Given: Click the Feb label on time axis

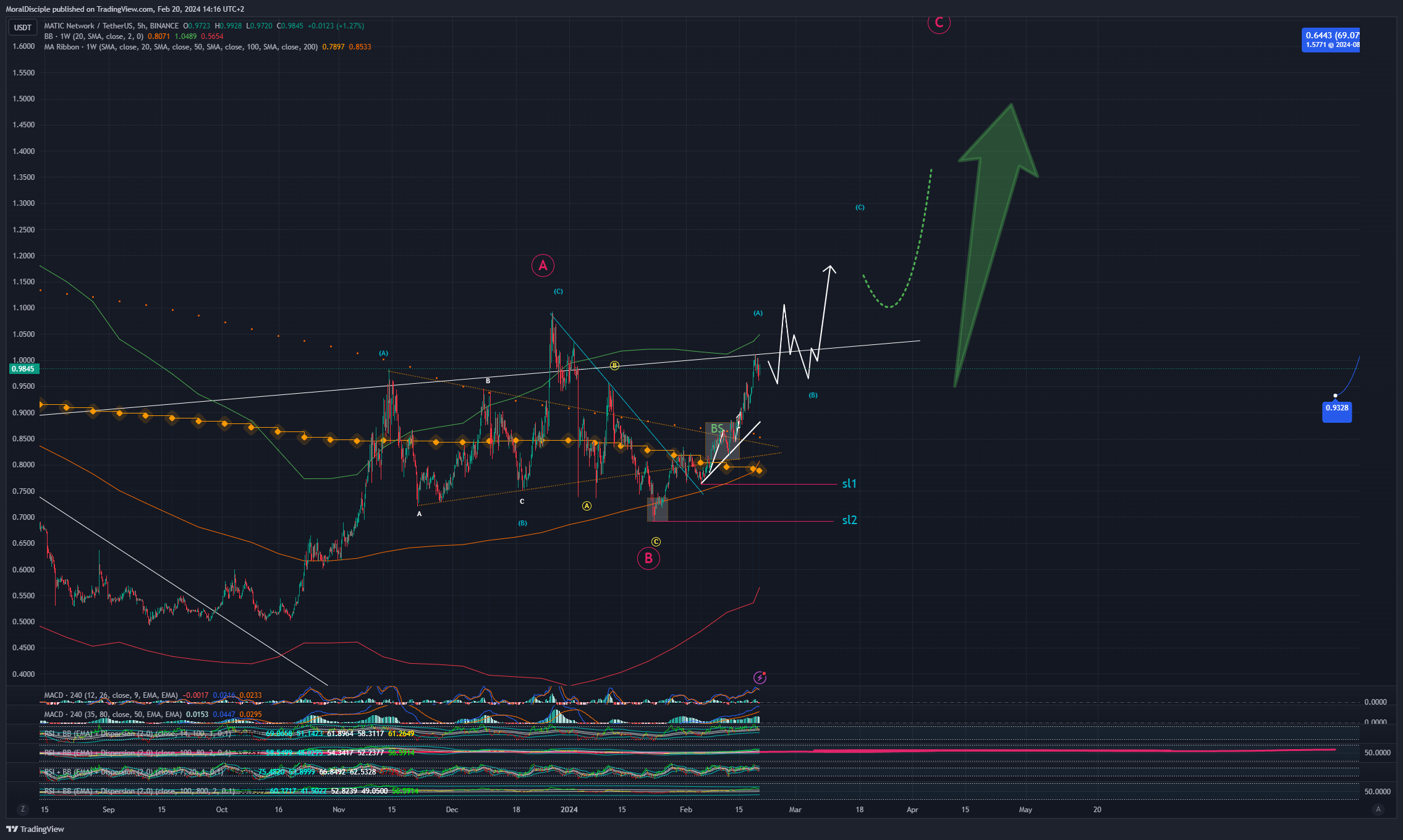Looking at the screenshot, I should click(x=686, y=810).
